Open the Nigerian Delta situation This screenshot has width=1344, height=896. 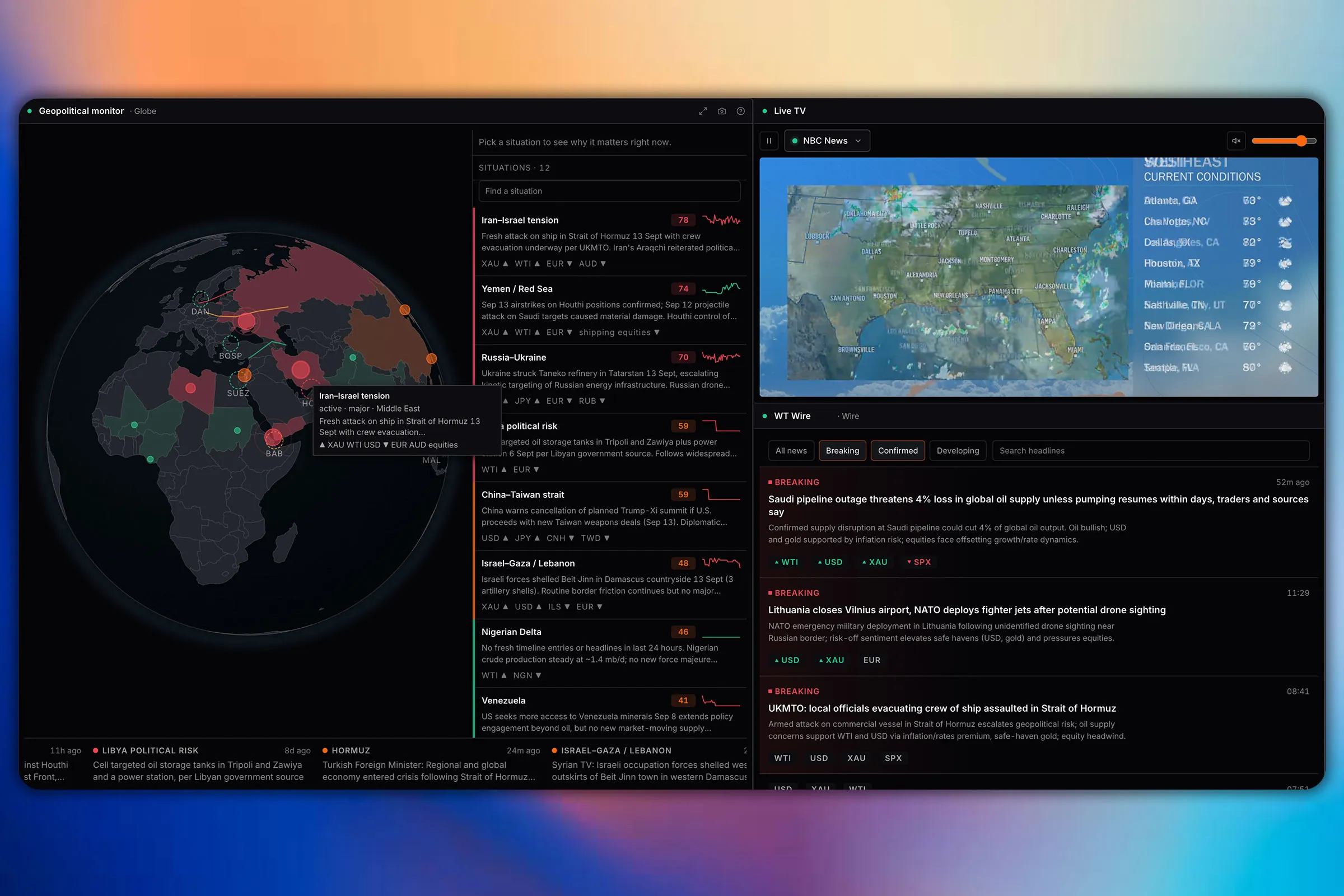(610, 652)
